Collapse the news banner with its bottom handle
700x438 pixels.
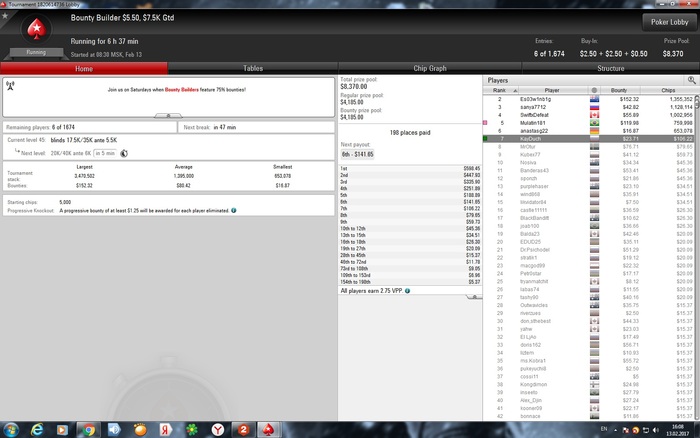pyautogui.click(x=168, y=116)
